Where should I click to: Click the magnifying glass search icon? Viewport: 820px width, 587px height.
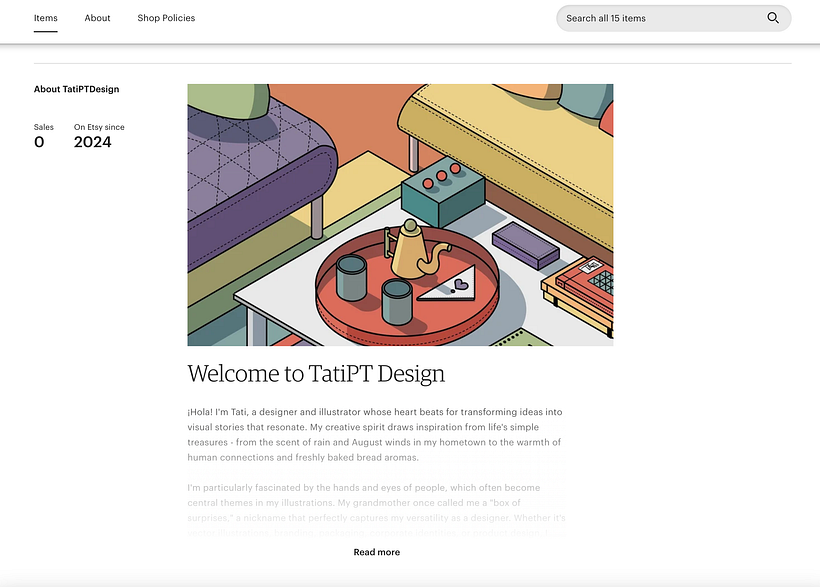[x=773, y=18]
